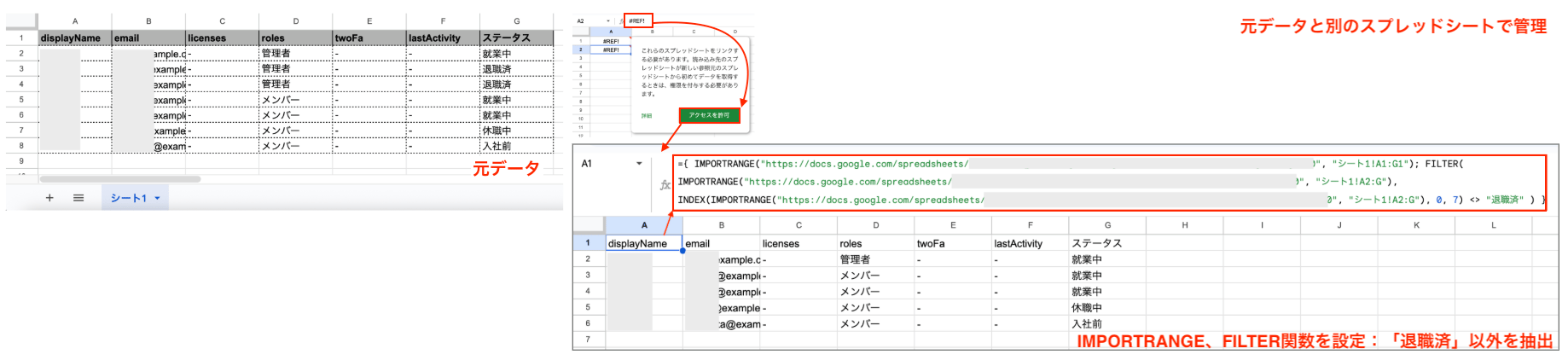Viewport: 1568px width, 360px height.
Task: Click cell A2 #REF! in small sheet
Action: [611, 50]
